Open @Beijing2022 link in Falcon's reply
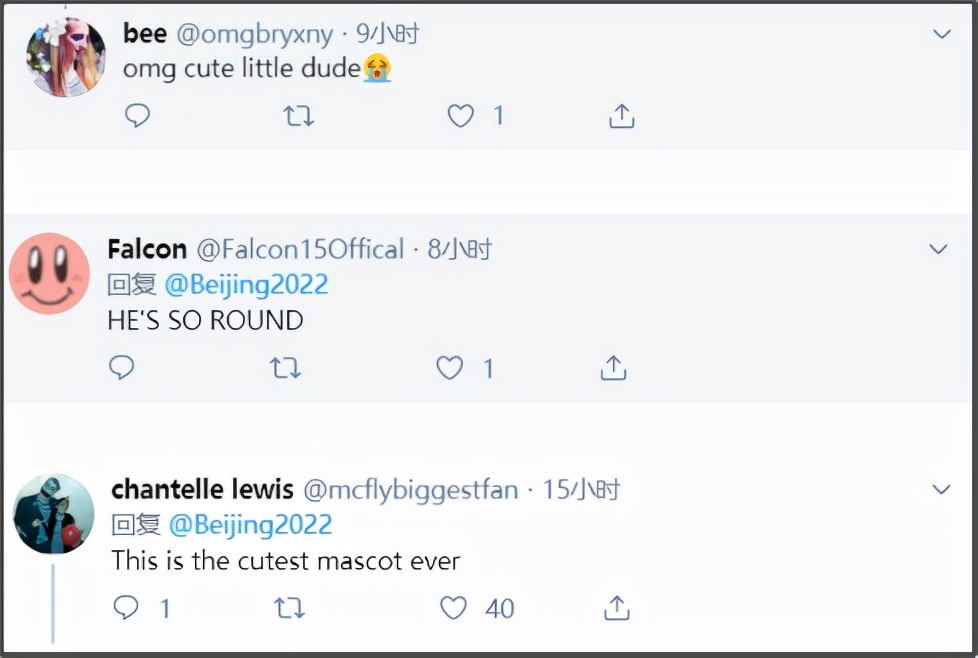978x658 pixels. 246,284
